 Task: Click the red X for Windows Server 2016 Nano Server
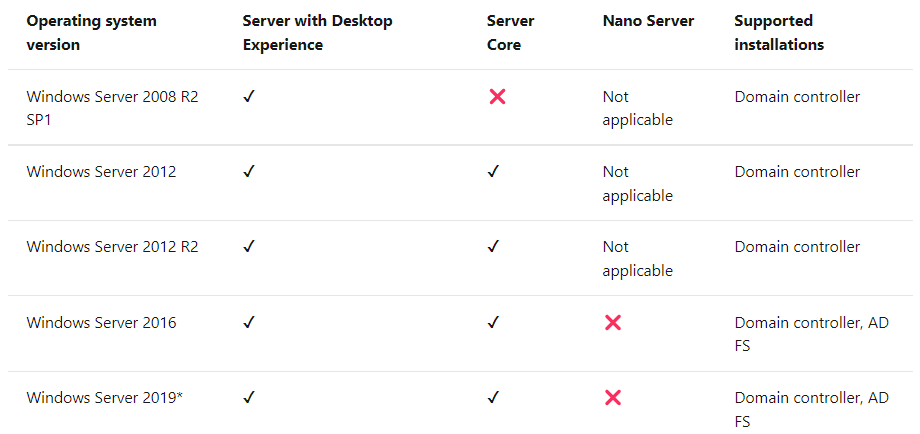click(x=613, y=322)
